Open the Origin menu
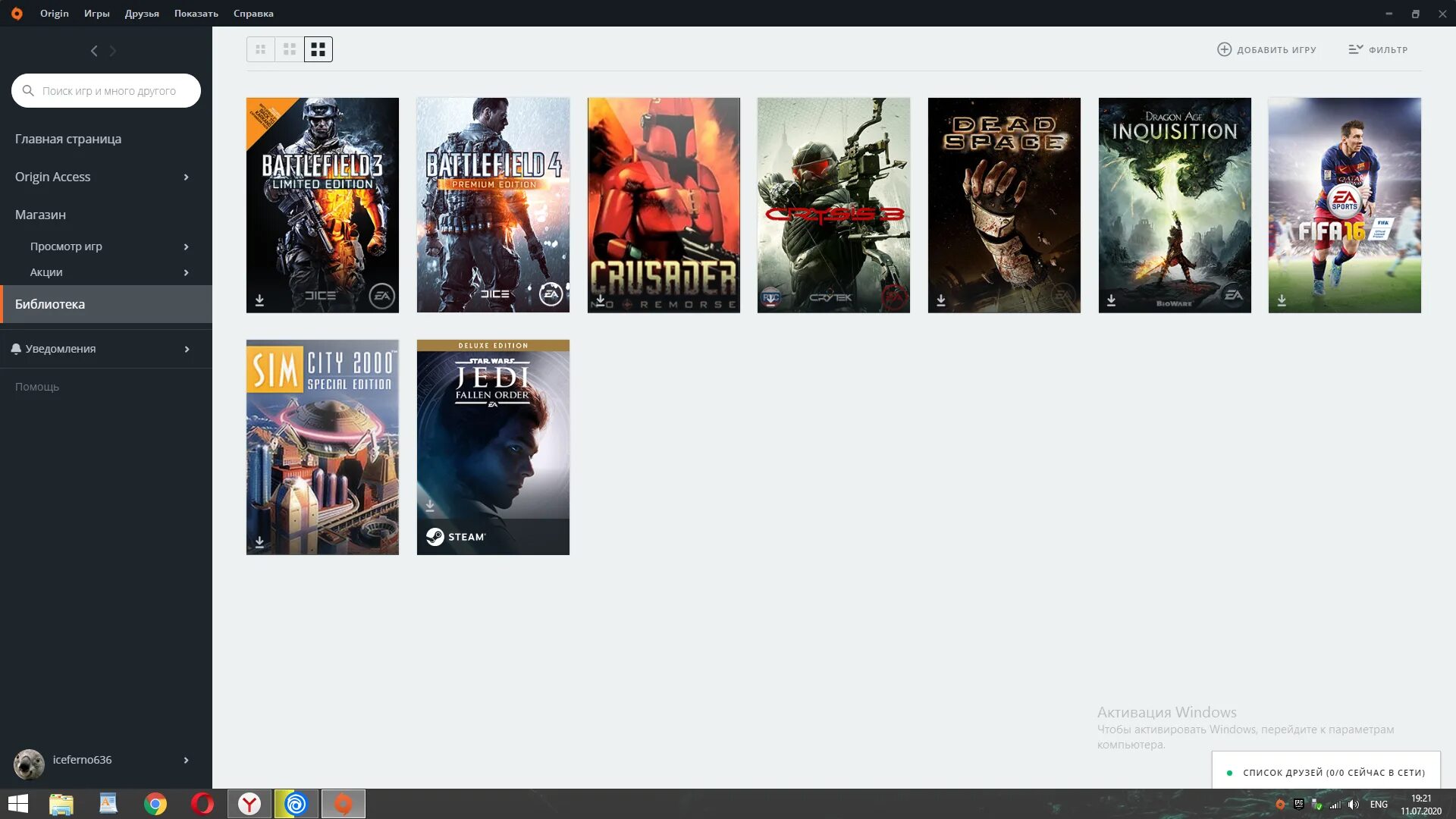 55,14
